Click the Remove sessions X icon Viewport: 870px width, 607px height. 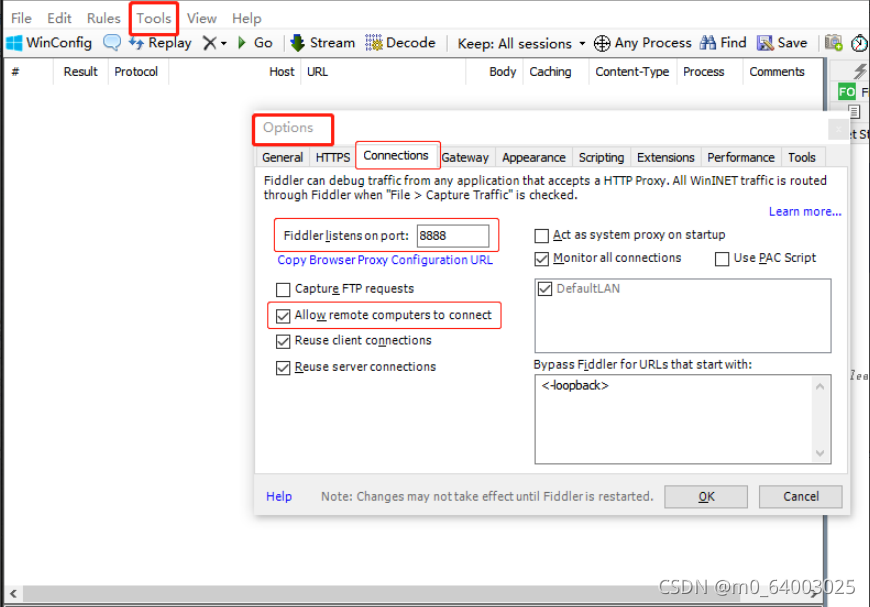(209, 43)
